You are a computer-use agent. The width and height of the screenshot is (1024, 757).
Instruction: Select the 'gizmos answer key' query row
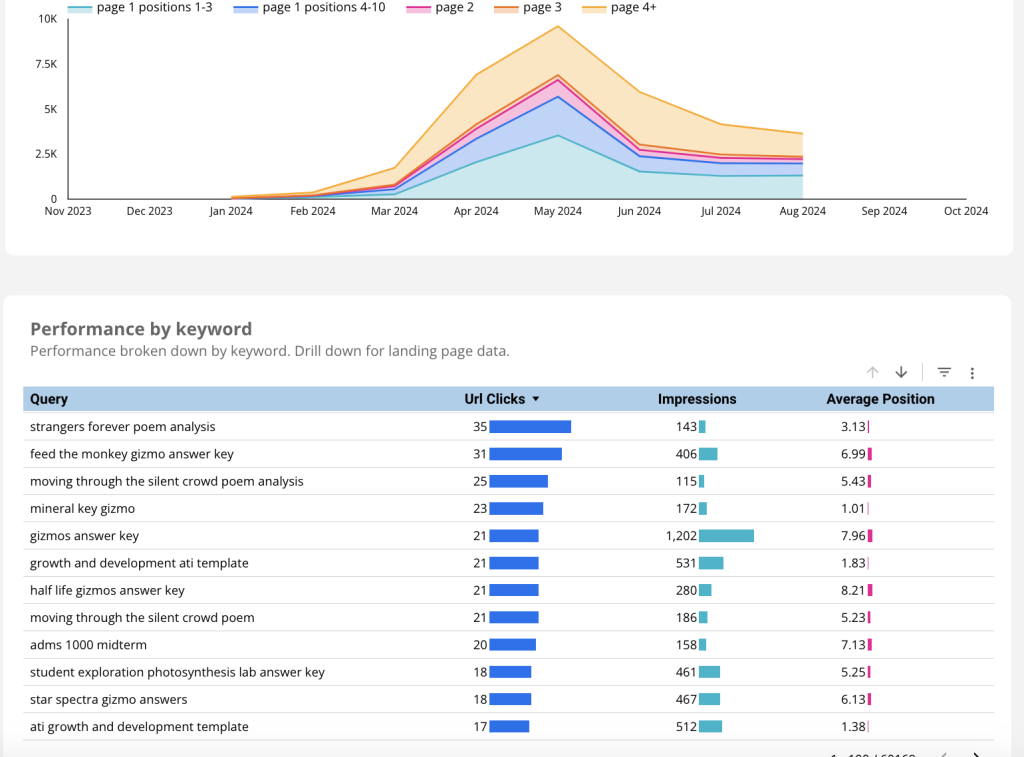coord(85,536)
